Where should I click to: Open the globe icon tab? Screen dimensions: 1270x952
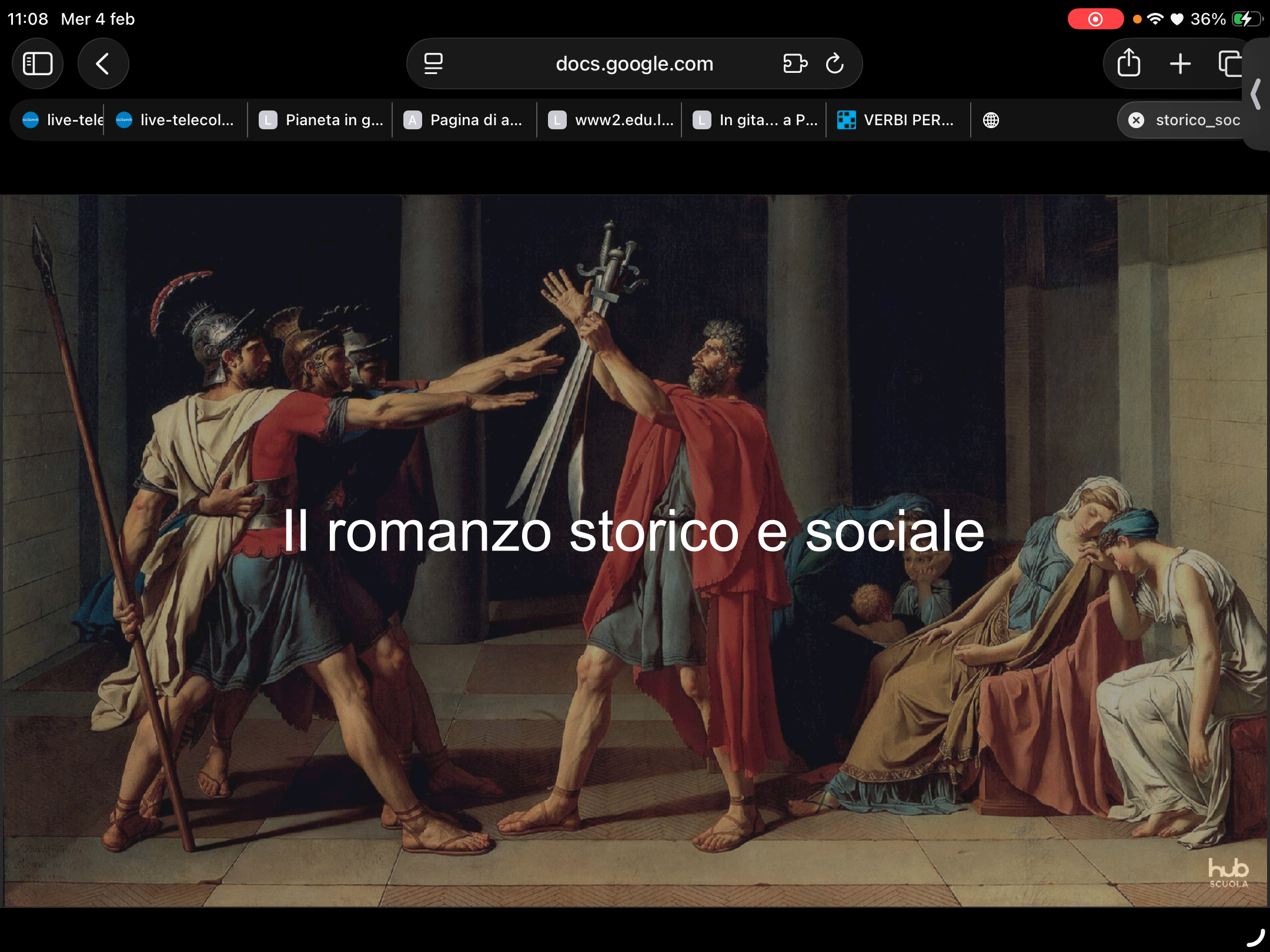tap(991, 120)
